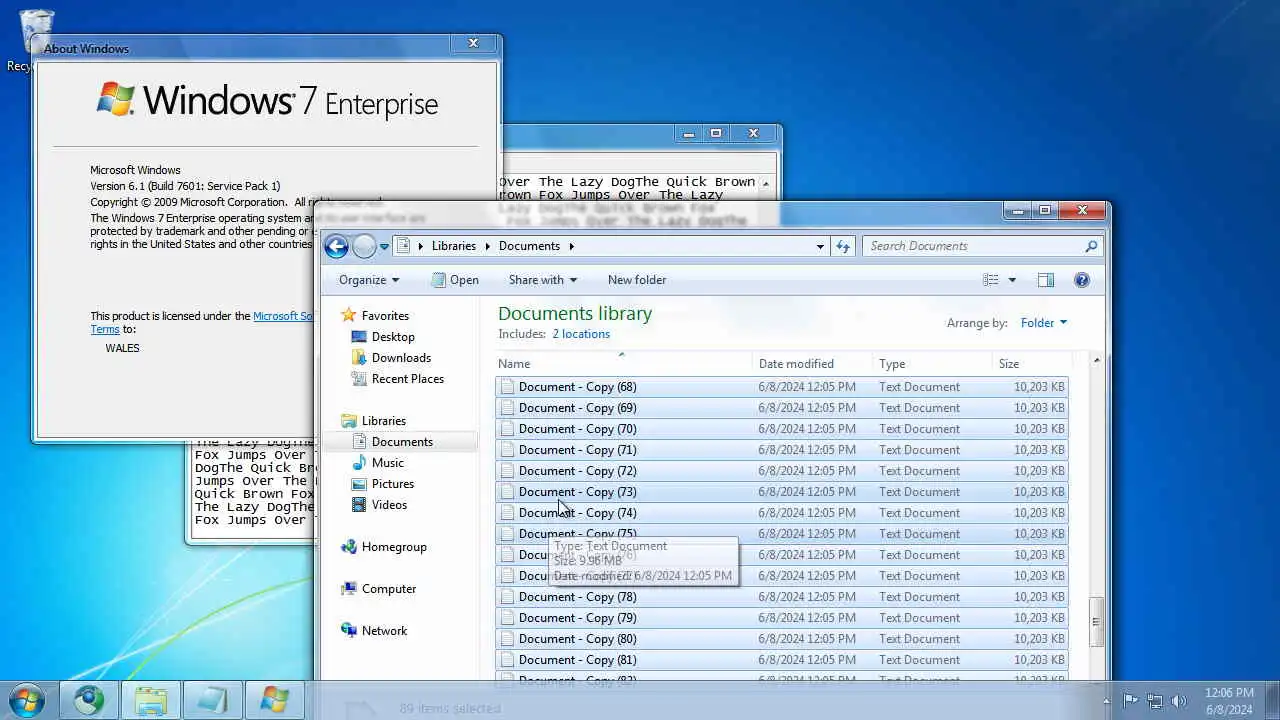Select Document - Copy (69)
This screenshot has width=1280, height=720.
coord(782,408)
